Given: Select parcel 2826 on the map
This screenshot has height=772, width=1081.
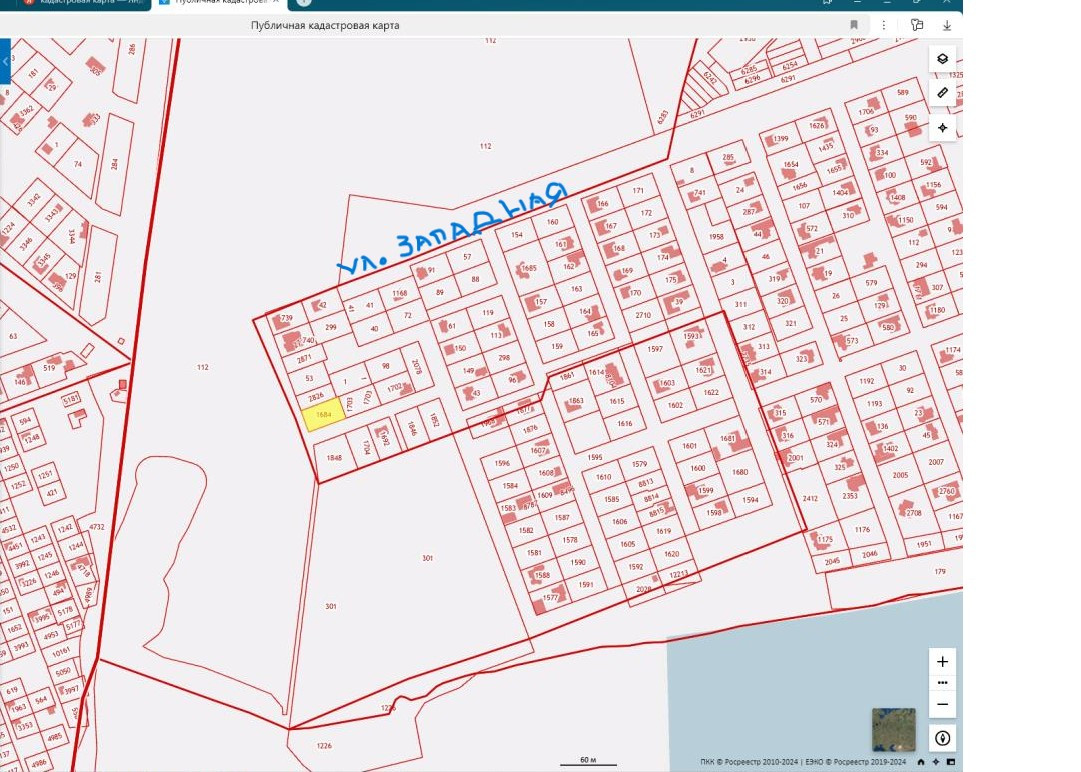Looking at the screenshot, I should (x=316, y=398).
